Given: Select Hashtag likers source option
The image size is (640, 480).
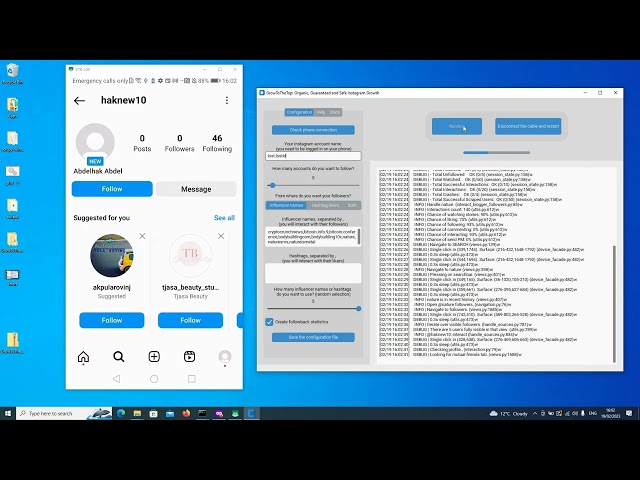Looking at the screenshot, I should (325, 205).
